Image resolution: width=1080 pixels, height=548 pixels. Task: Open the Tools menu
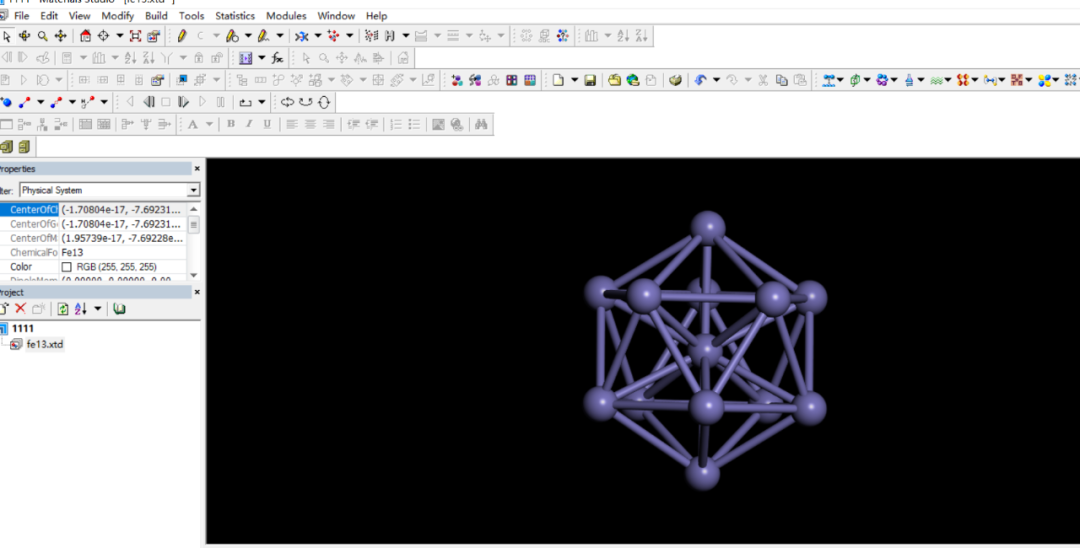(x=191, y=16)
